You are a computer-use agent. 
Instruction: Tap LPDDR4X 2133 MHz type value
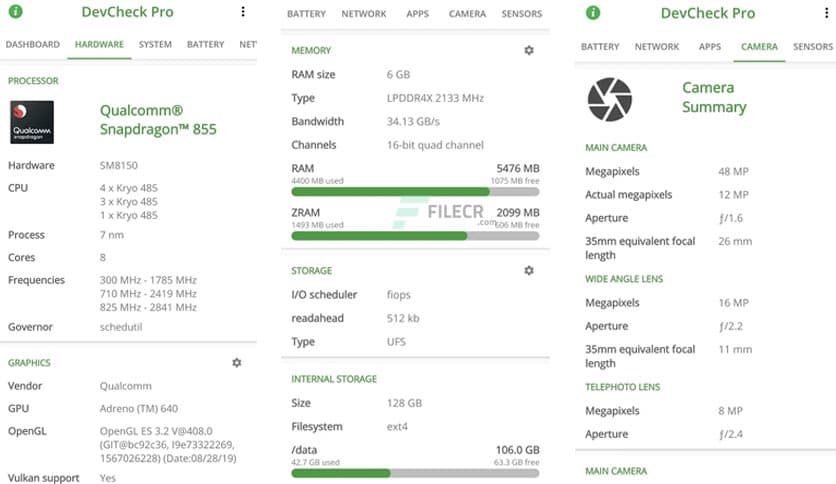point(435,98)
